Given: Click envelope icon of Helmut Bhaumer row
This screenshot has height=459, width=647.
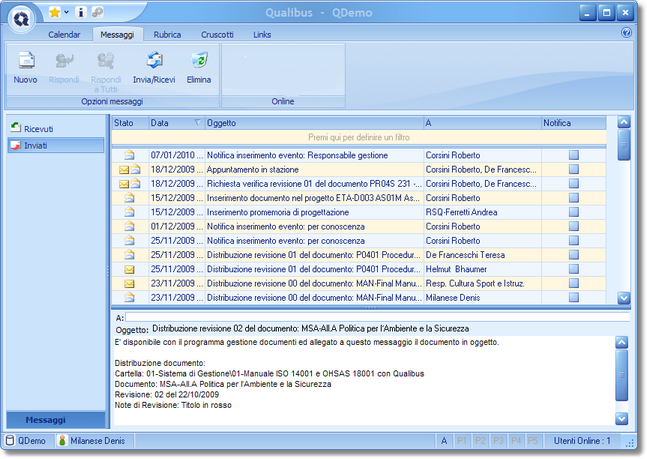Looking at the screenshot, I should pos(130,270).
